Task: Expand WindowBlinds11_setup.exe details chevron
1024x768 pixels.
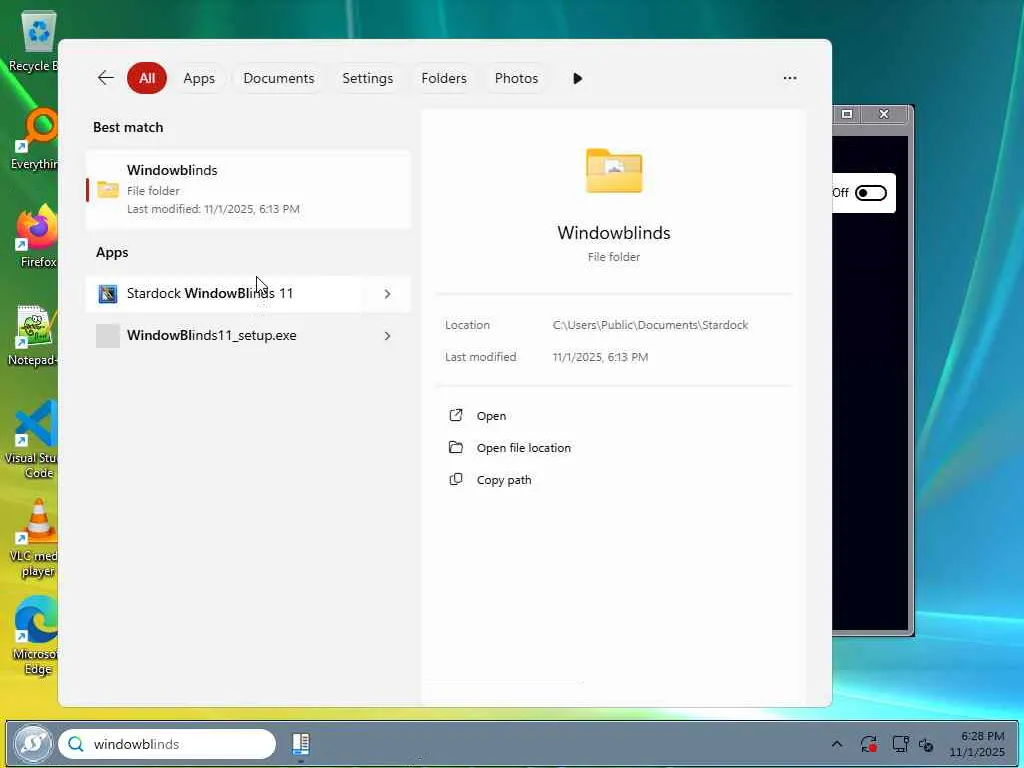Action: click(387, 336)
